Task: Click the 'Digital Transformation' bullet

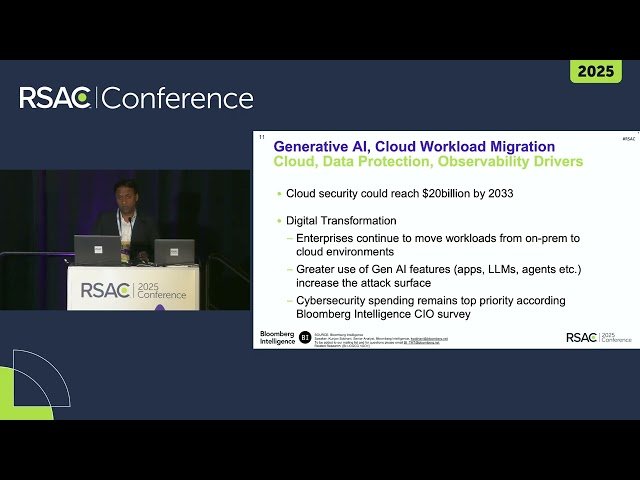Action: [341, 220]
